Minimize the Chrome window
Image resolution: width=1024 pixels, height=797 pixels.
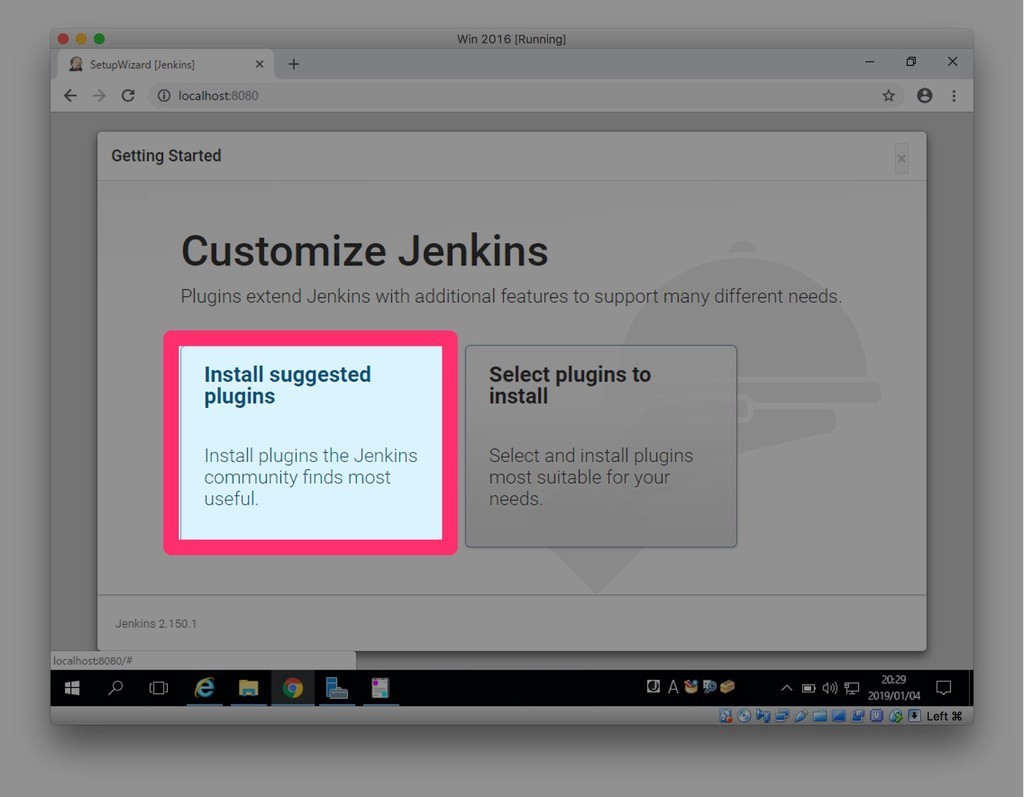point(870,62)
